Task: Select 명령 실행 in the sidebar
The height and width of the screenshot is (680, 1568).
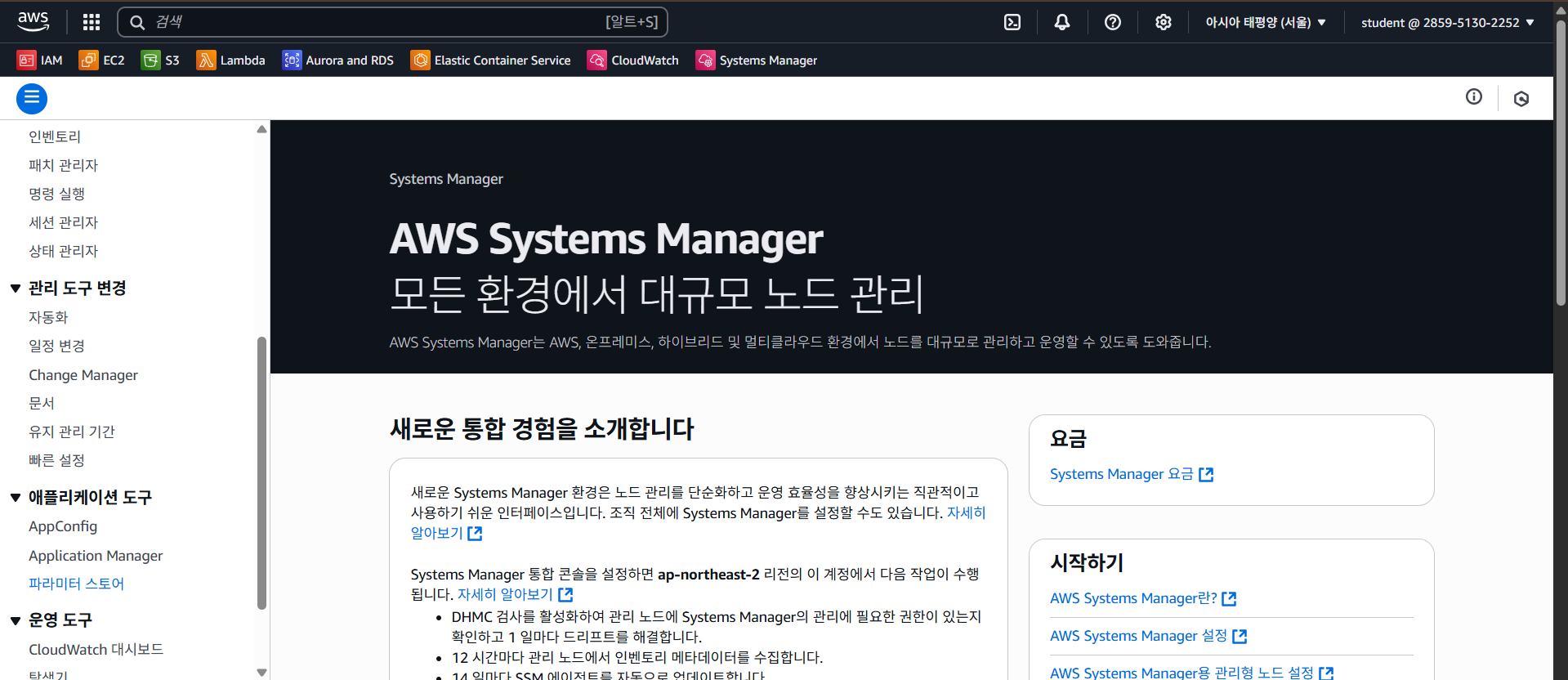Action: [x=56, y=194]
